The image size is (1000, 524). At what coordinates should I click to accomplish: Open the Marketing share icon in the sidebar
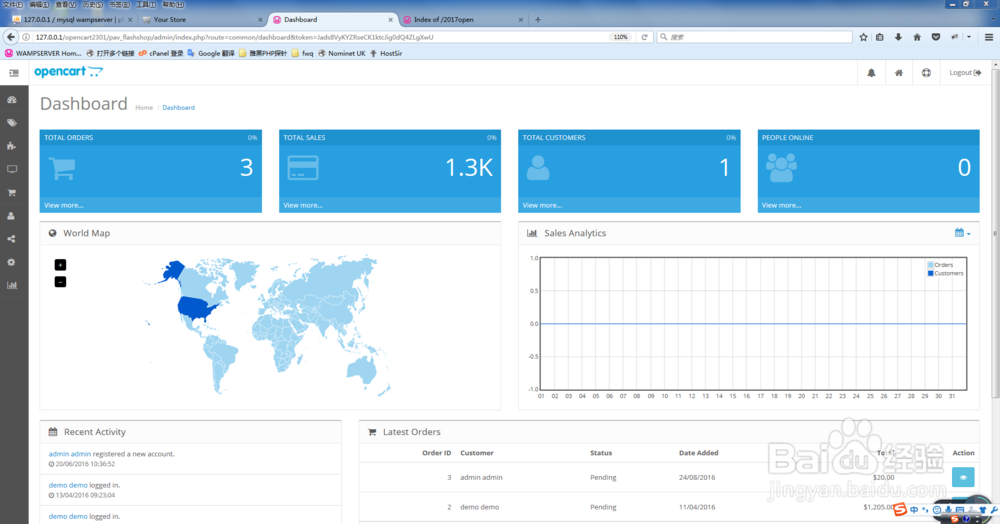11,239
